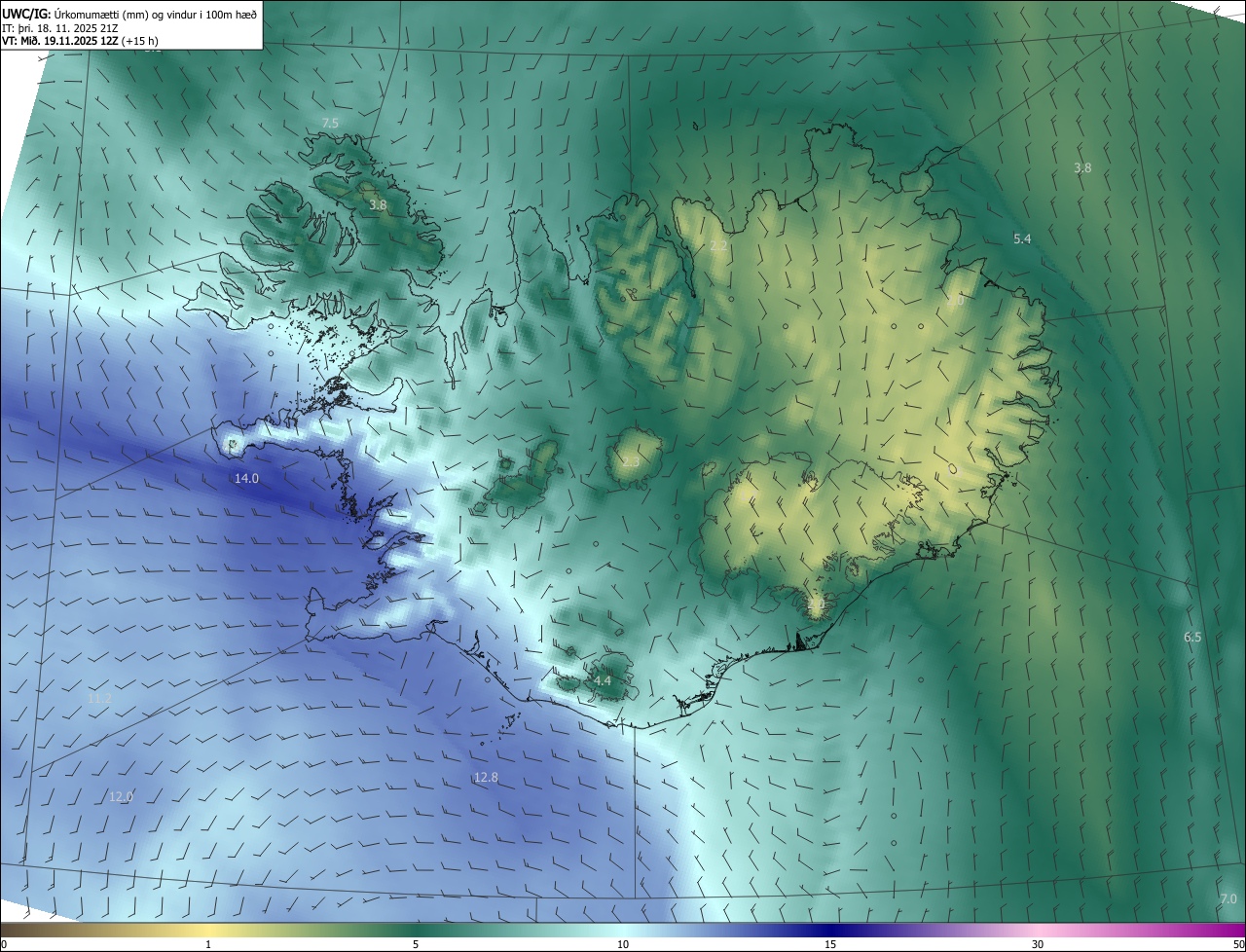Screen dimensions: 1246x952
Task: Click the 12.0 value label over the ocean
Action: [121, 796]
